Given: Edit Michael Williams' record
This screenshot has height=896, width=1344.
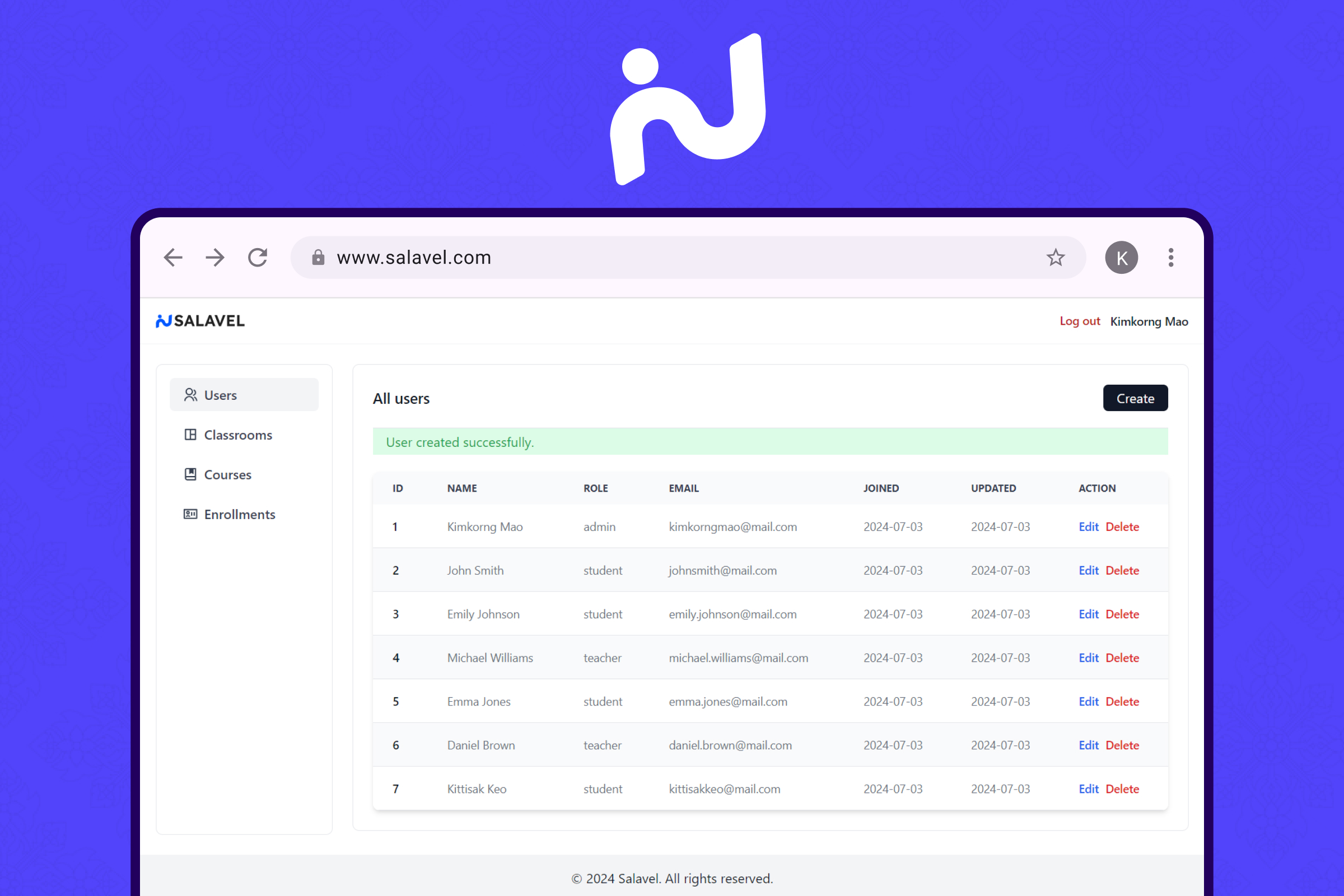Looking at the screenshot, I should (1088, 657).
